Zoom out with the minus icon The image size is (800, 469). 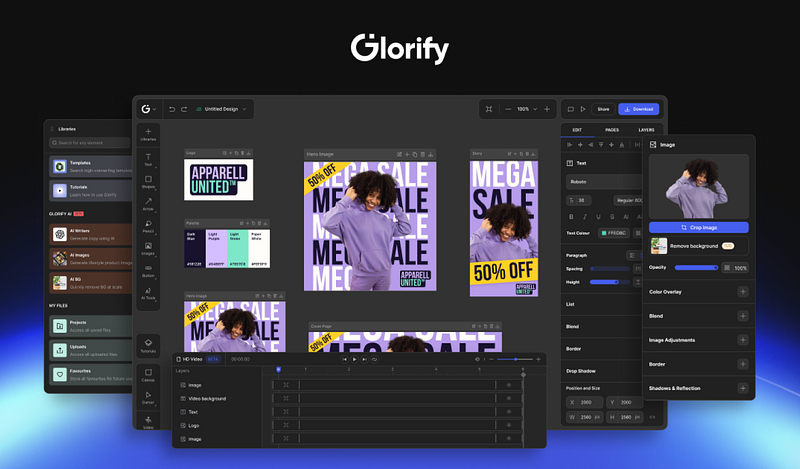pyautogui.click(x=508, y=109)
